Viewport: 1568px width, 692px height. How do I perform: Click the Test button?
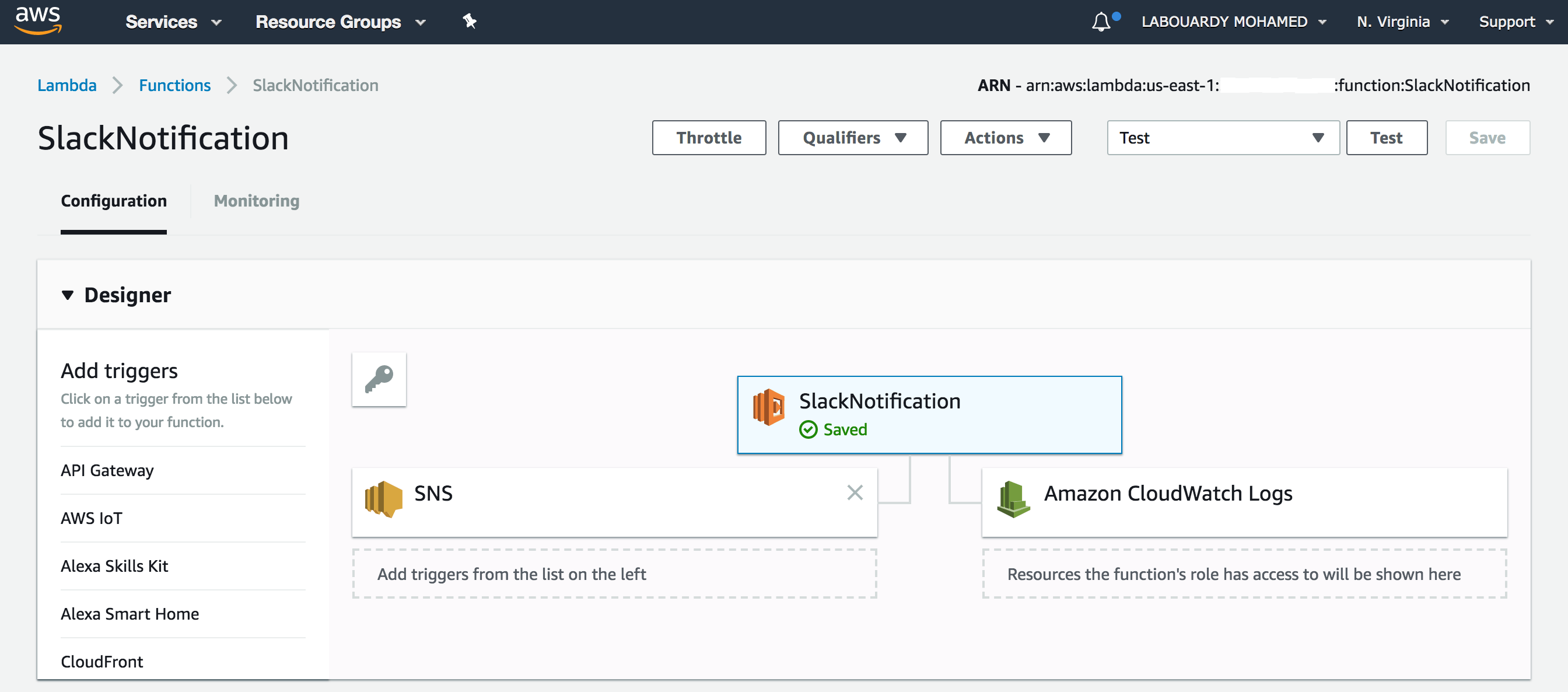1386,138
